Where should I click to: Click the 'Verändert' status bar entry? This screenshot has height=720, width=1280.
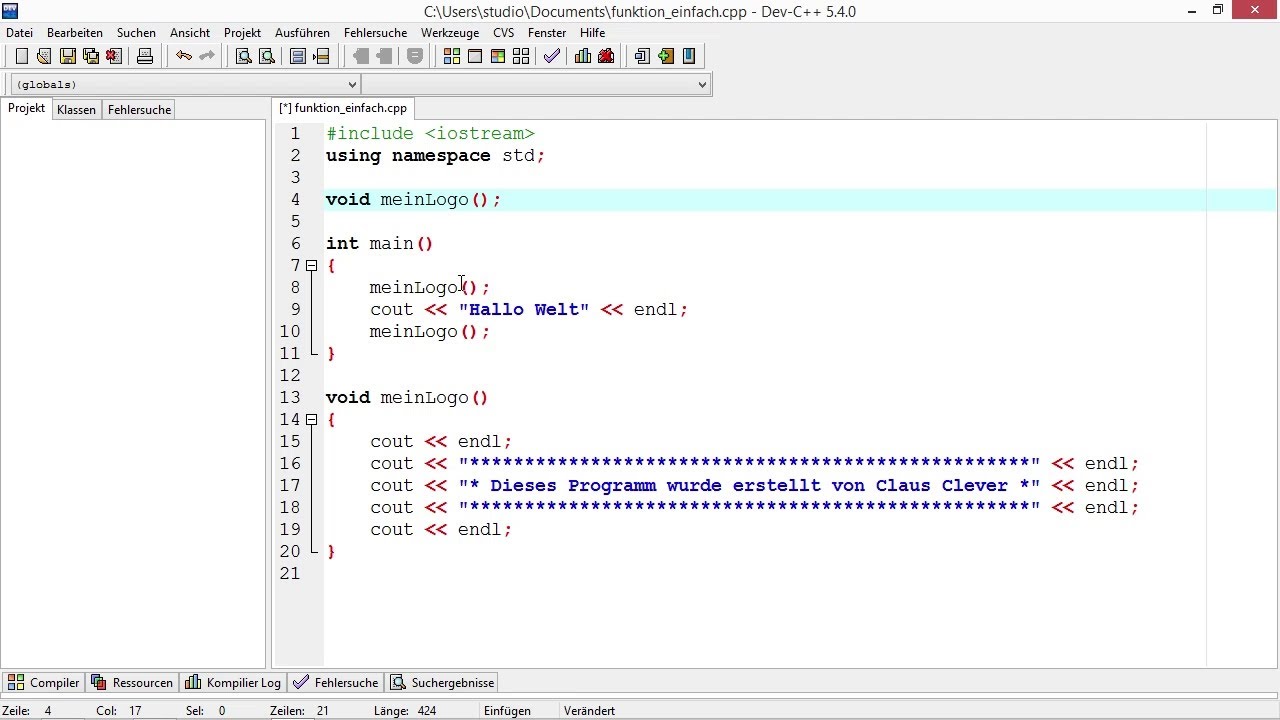(589, 711)
